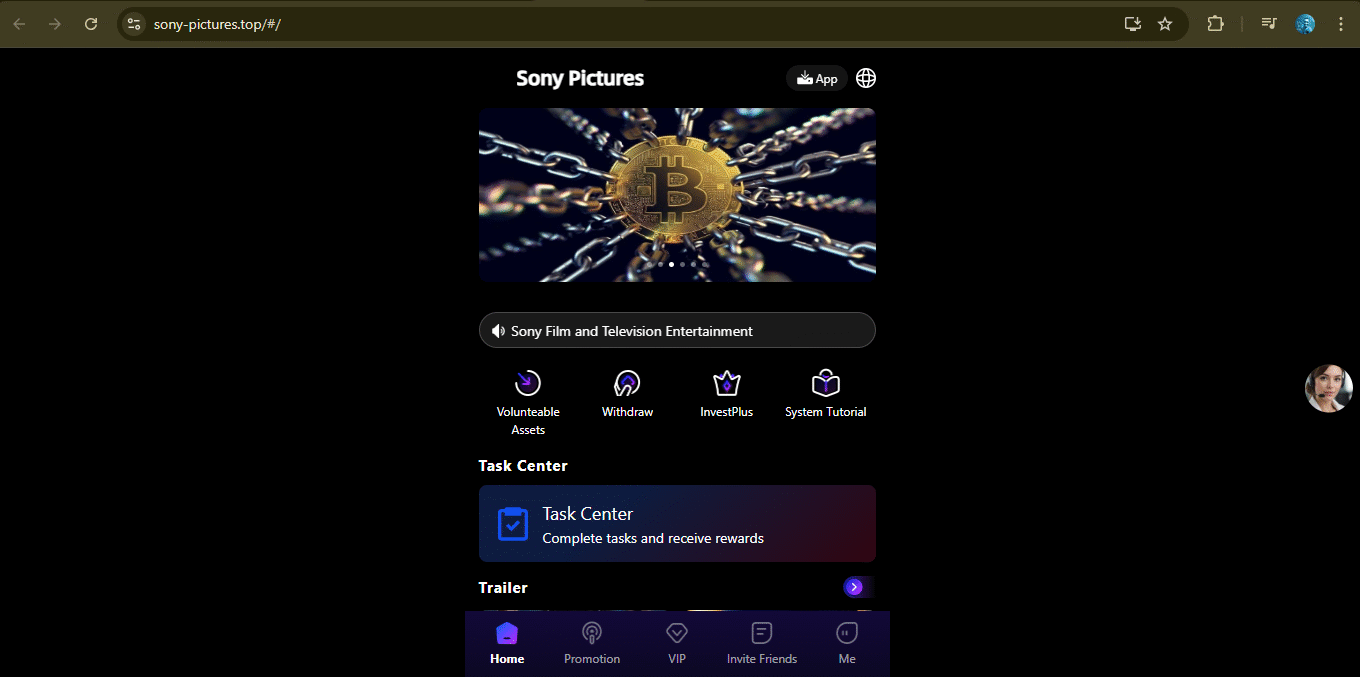The image size is (1360, 677).
Task: Click the globe language icon
Action: [x=865, y=78]
